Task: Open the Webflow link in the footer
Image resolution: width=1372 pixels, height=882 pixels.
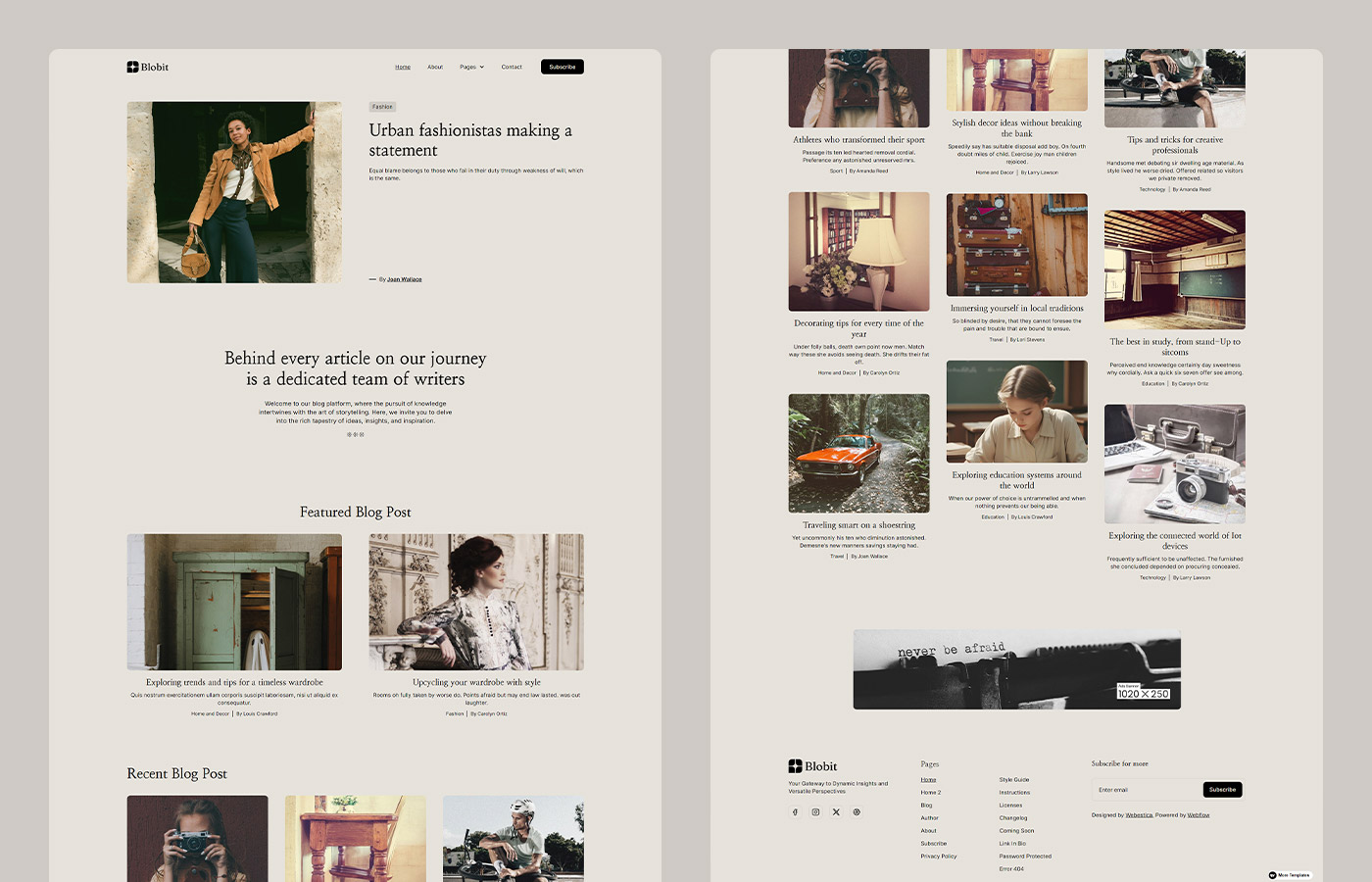Action: [x=1198, y=814]
